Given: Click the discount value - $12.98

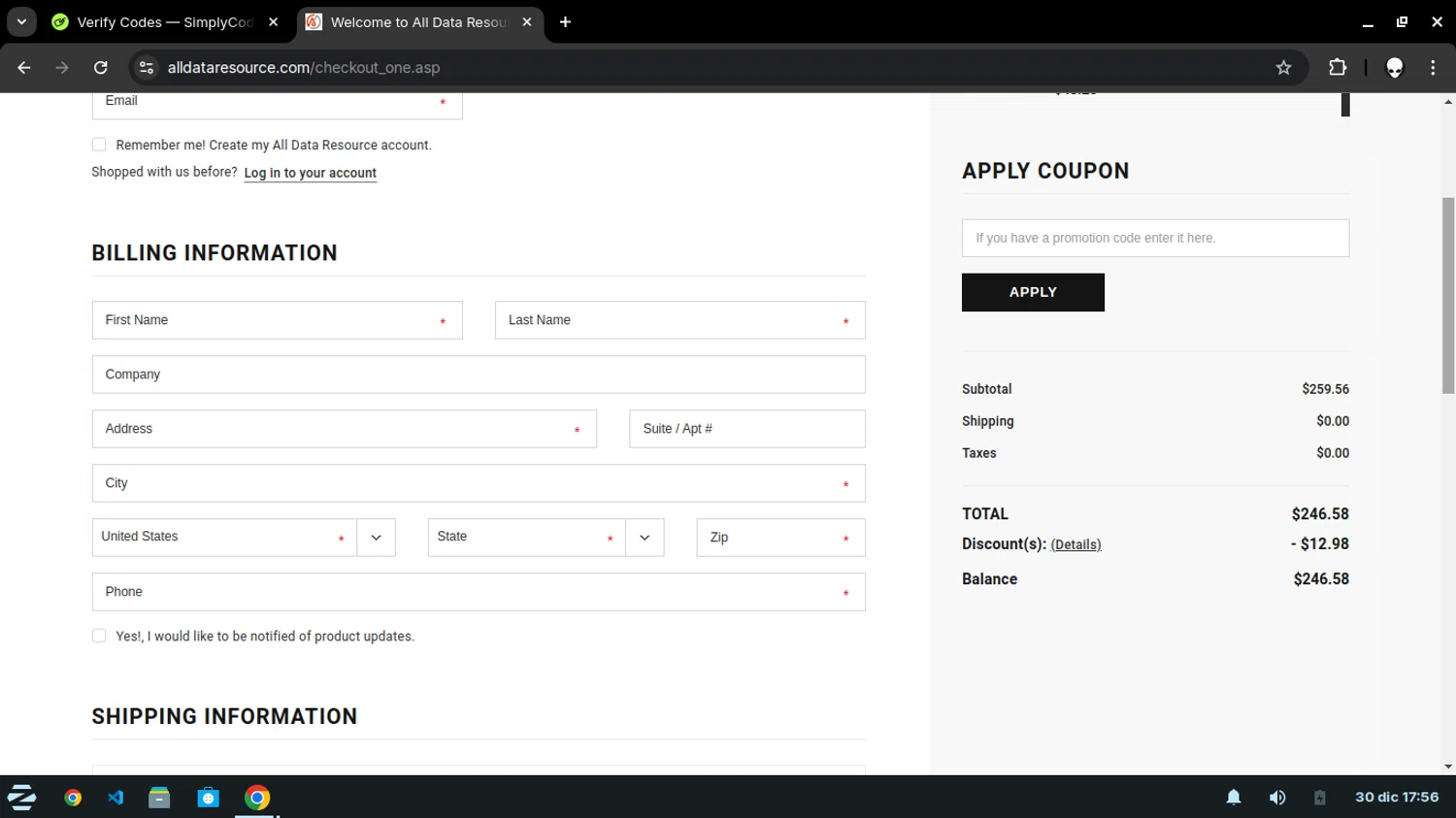Looking at the screenshot, I should (x=1320, y=544).
